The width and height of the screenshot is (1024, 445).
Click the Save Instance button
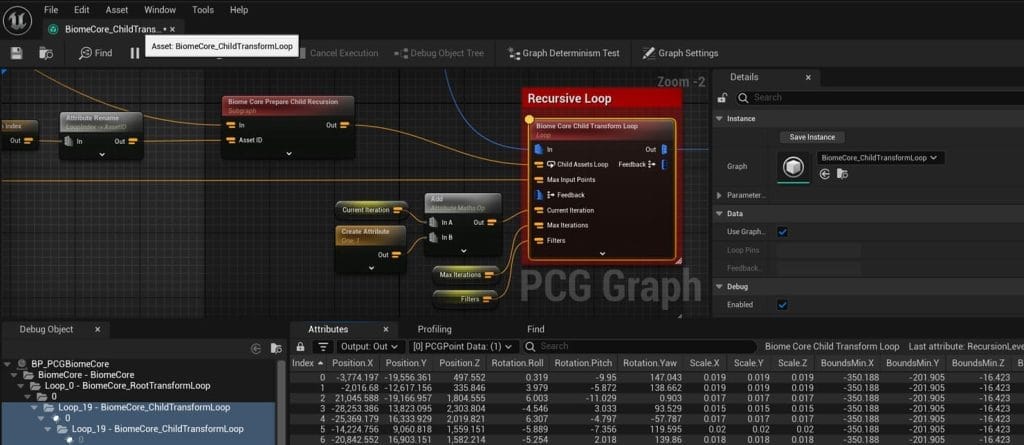pyautogui.click(x=811, y=137)
